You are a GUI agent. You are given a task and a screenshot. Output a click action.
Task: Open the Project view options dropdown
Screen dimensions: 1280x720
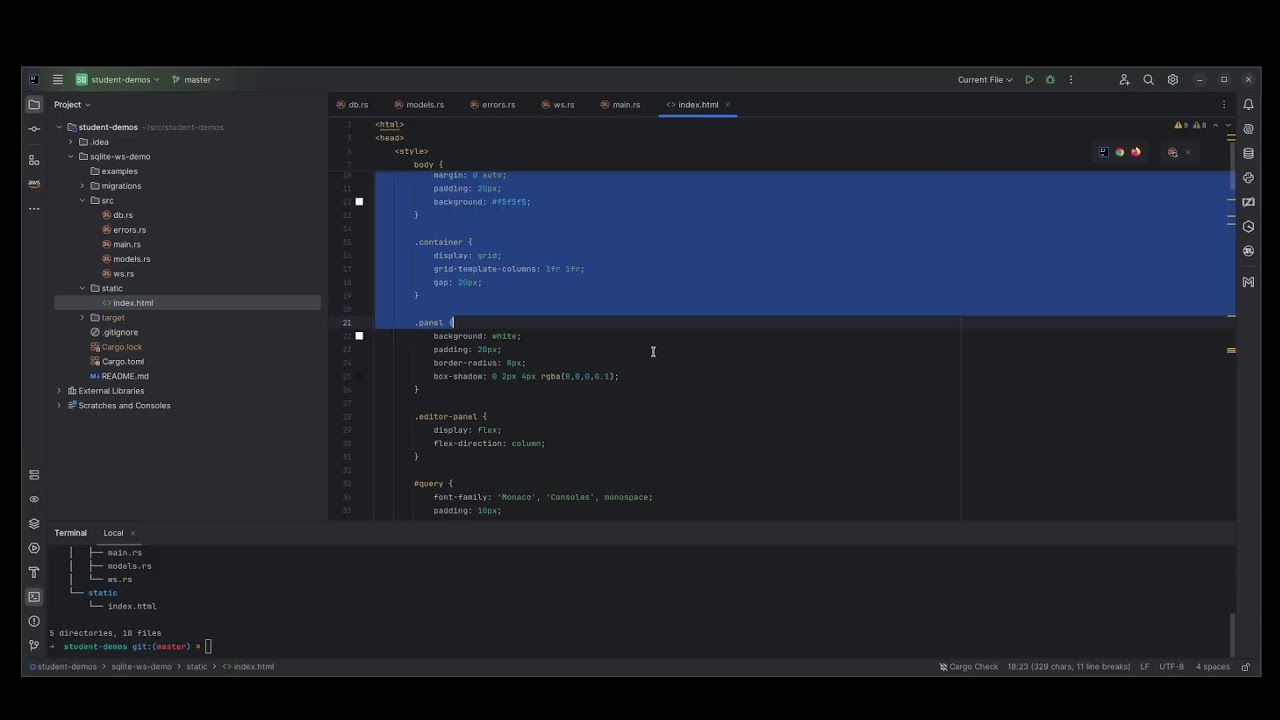tap(72, 104)
